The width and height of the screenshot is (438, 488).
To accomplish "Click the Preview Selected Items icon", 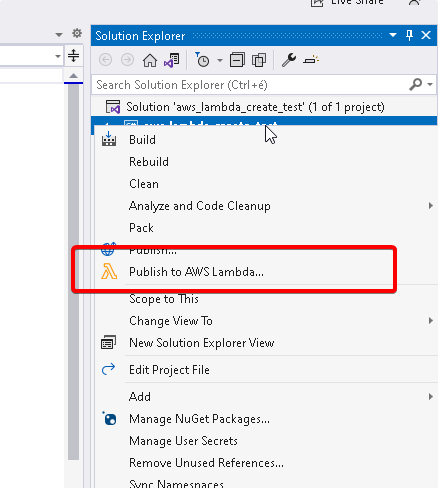I will (x=311, y=60).
